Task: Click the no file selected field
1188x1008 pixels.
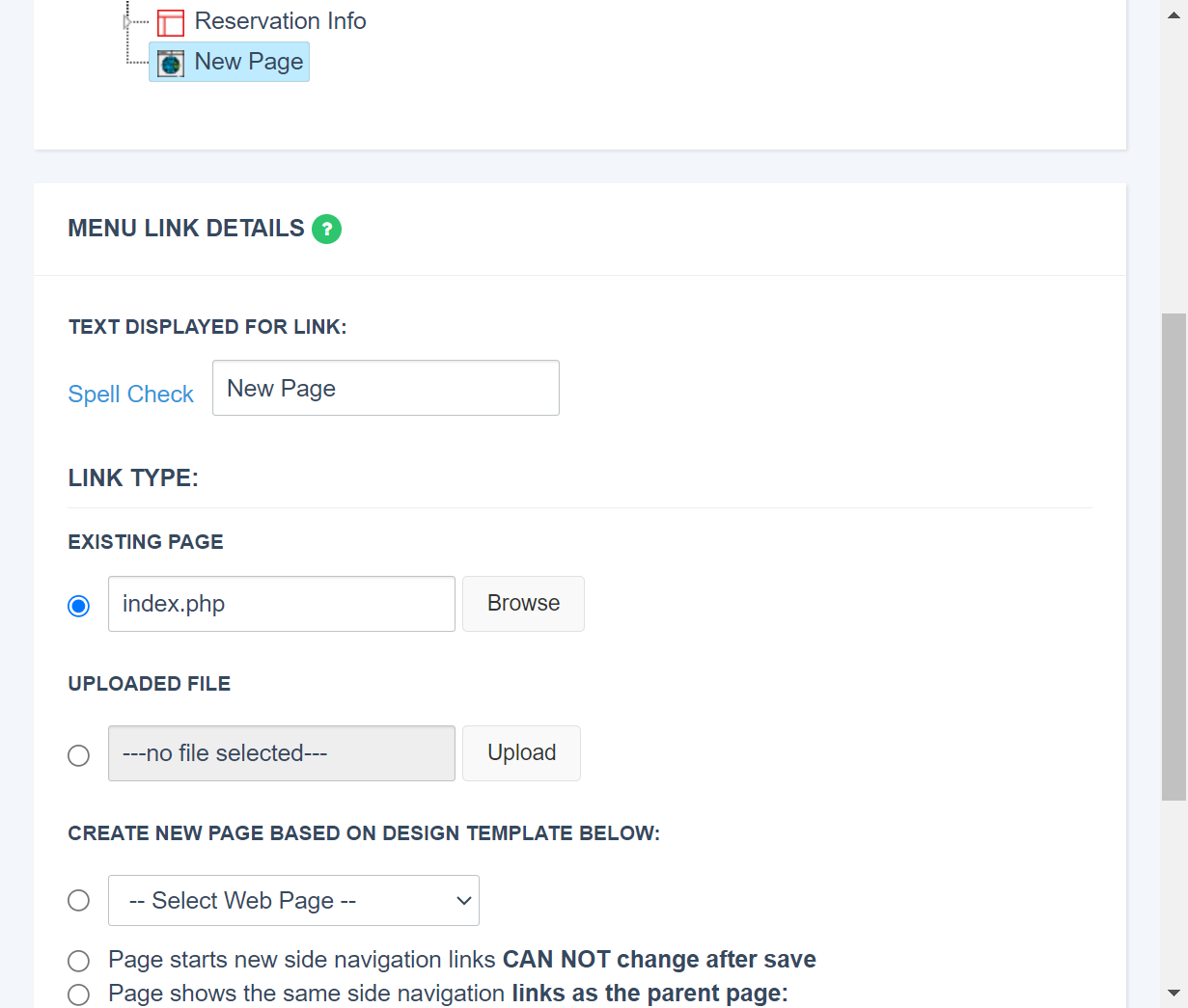Action: coord(282,753)
